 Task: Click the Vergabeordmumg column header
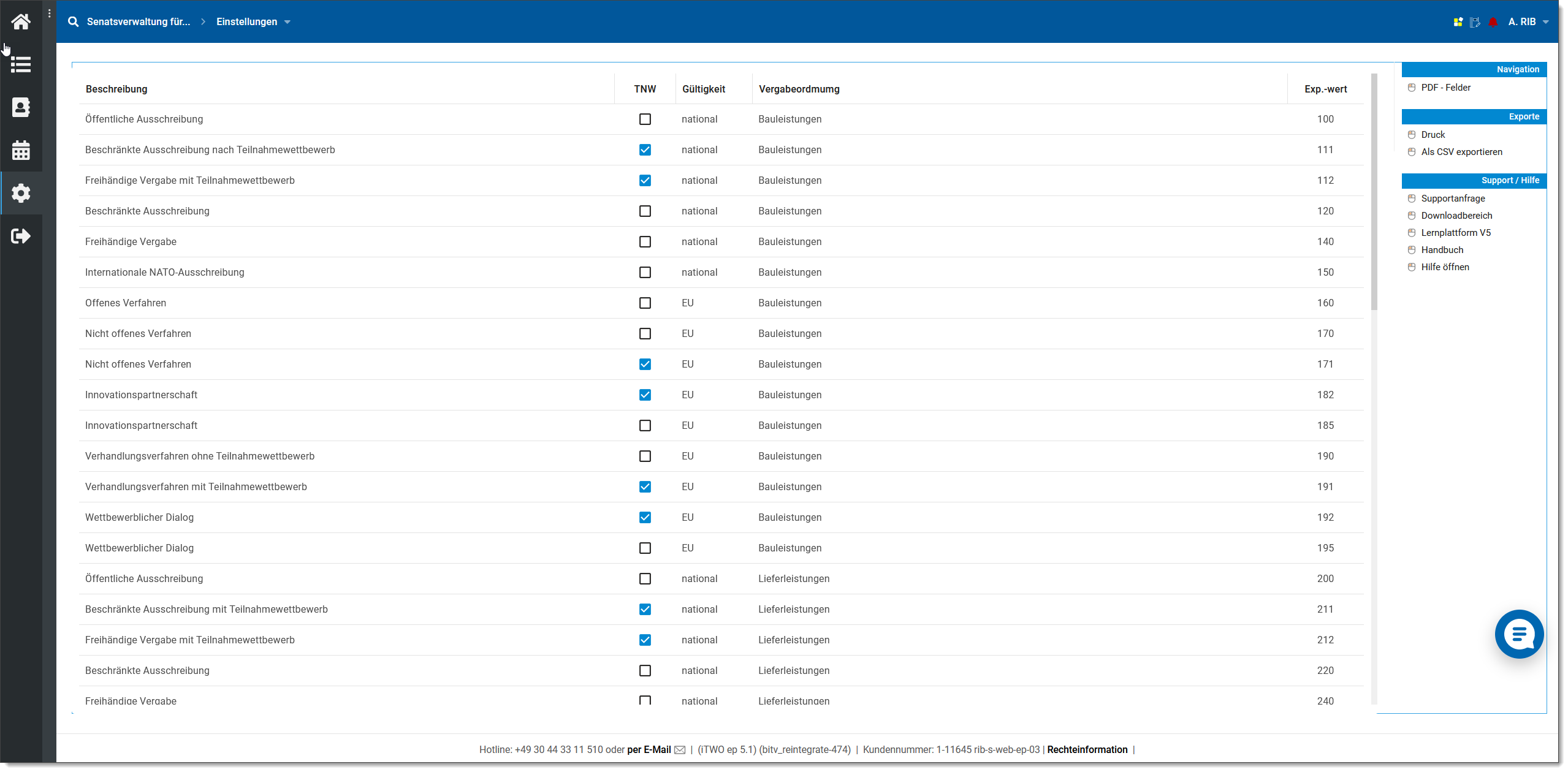799,89
